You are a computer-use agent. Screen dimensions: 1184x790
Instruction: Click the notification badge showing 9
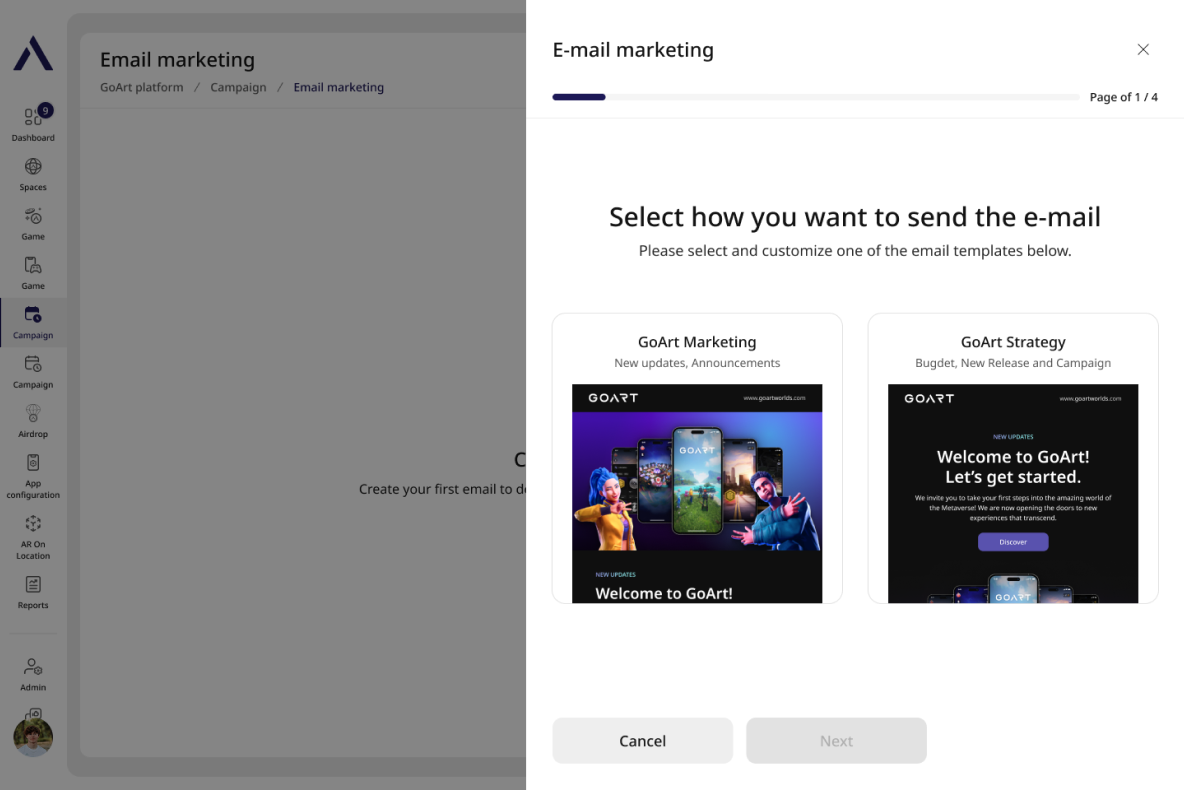45,110
